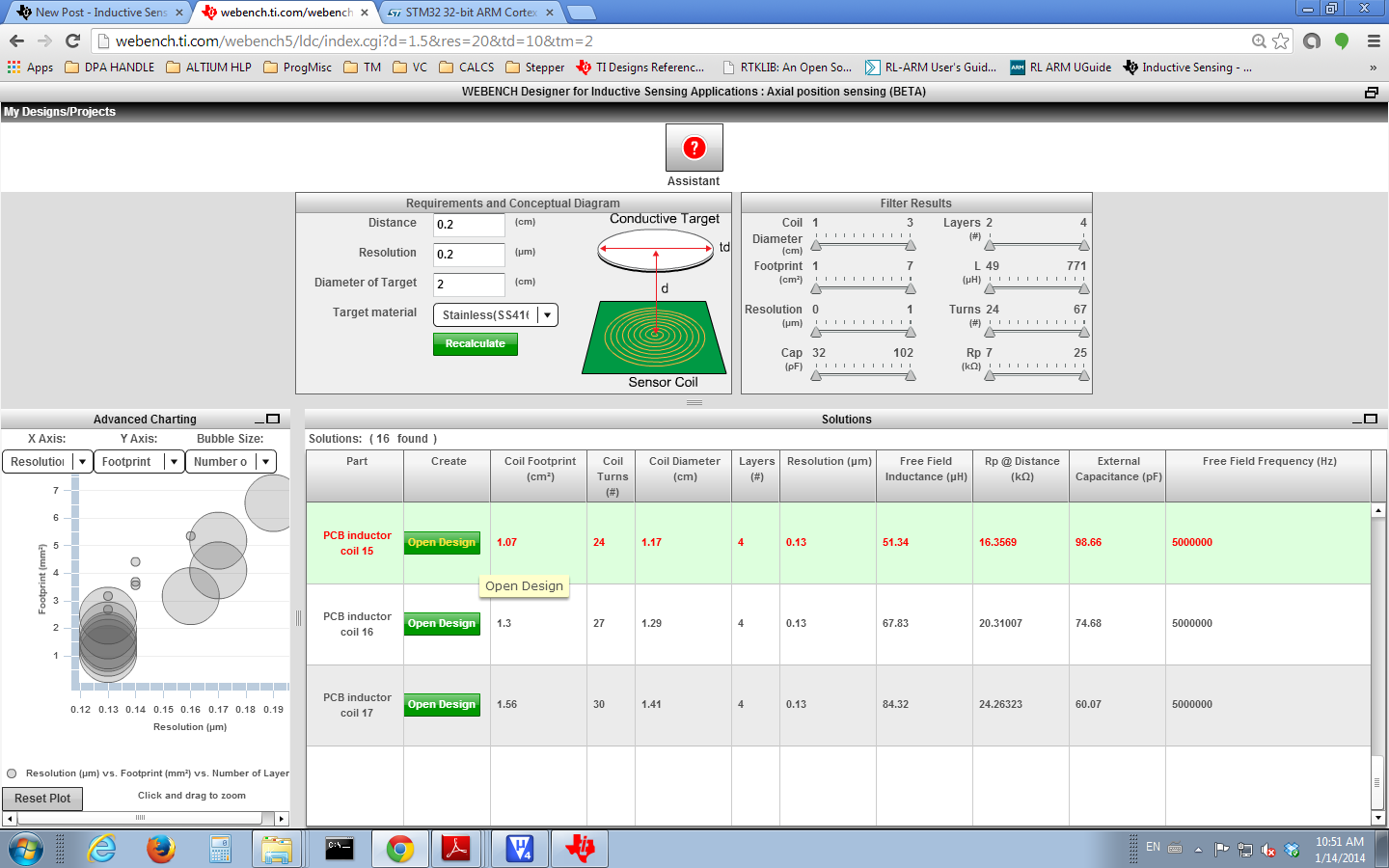This screenshot has width=1389, height=868.
Task: Click maximum handle of Footprint slider
Action: coord(911,288)
